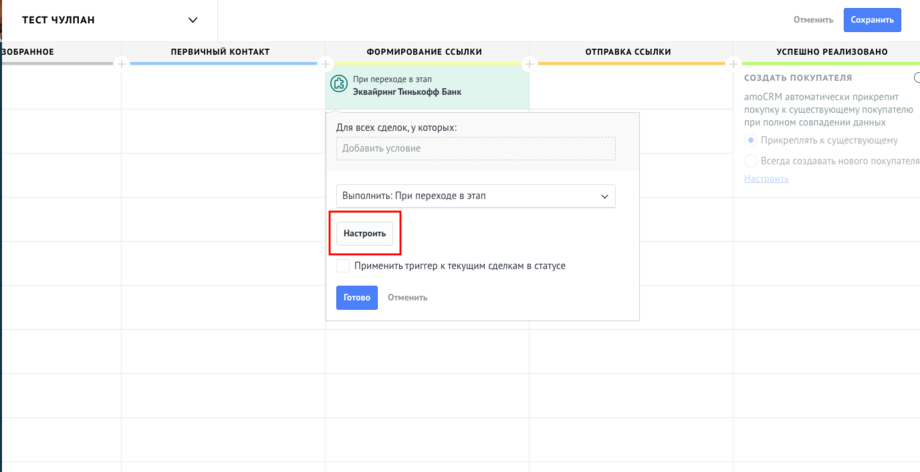This screenshot has height=472, width=920.
Task: Click the Создать покупателя heading
Action: tap(798, 78)
